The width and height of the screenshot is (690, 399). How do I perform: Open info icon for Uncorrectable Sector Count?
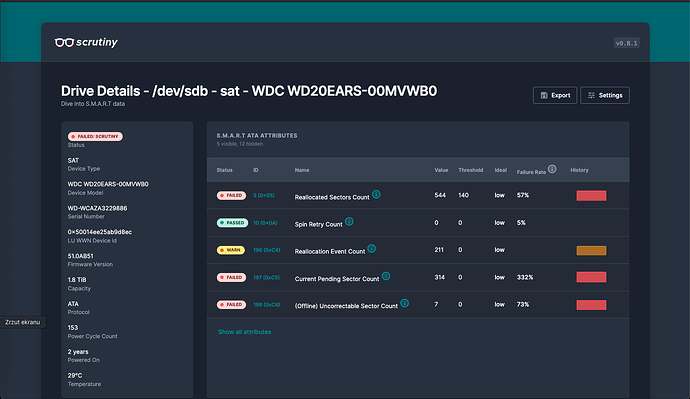(404, 303)
